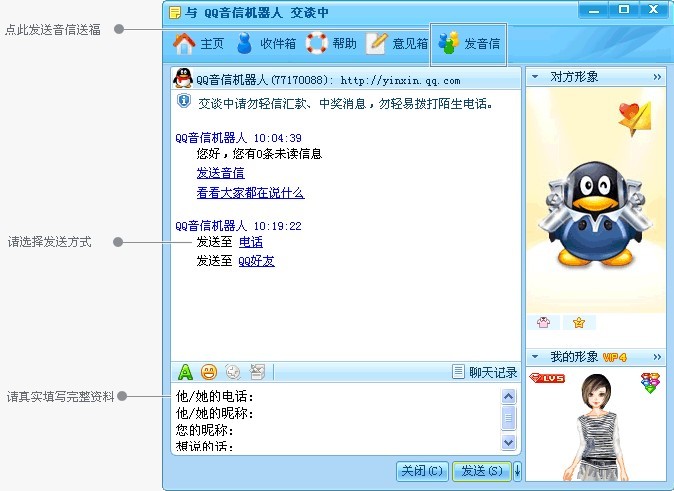The width and height of the screenshot is (674, 491).
Task: Choose the 电话 send-to link
Action: [251, 242]
